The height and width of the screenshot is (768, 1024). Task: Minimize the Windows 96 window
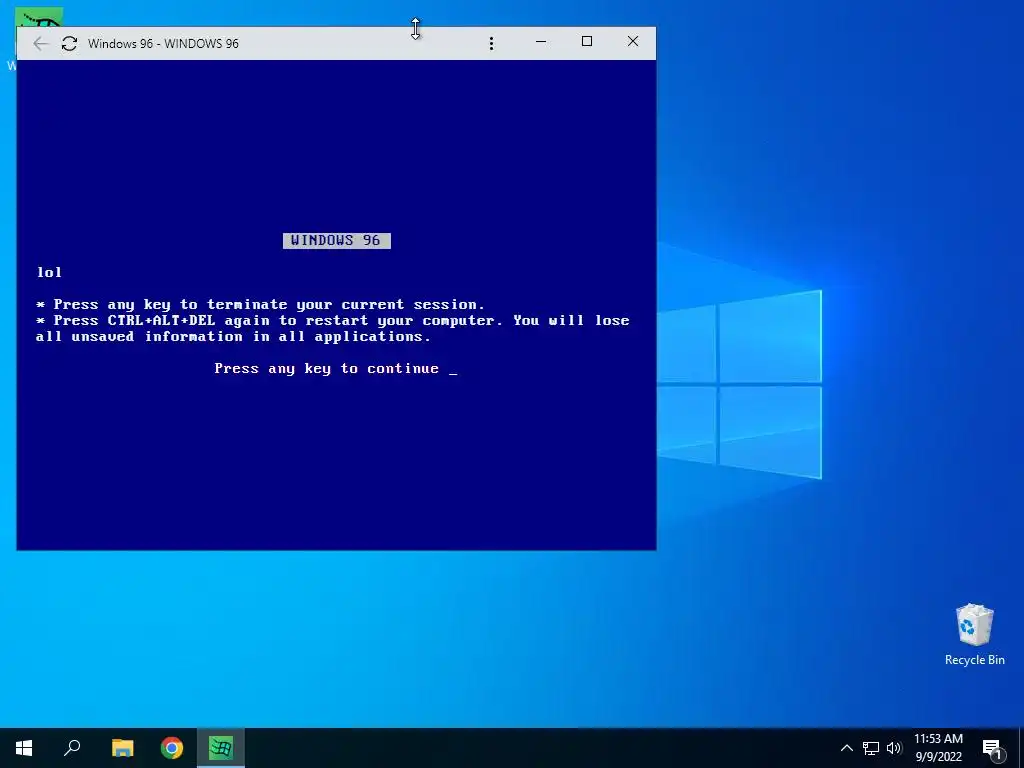(541, 42)
